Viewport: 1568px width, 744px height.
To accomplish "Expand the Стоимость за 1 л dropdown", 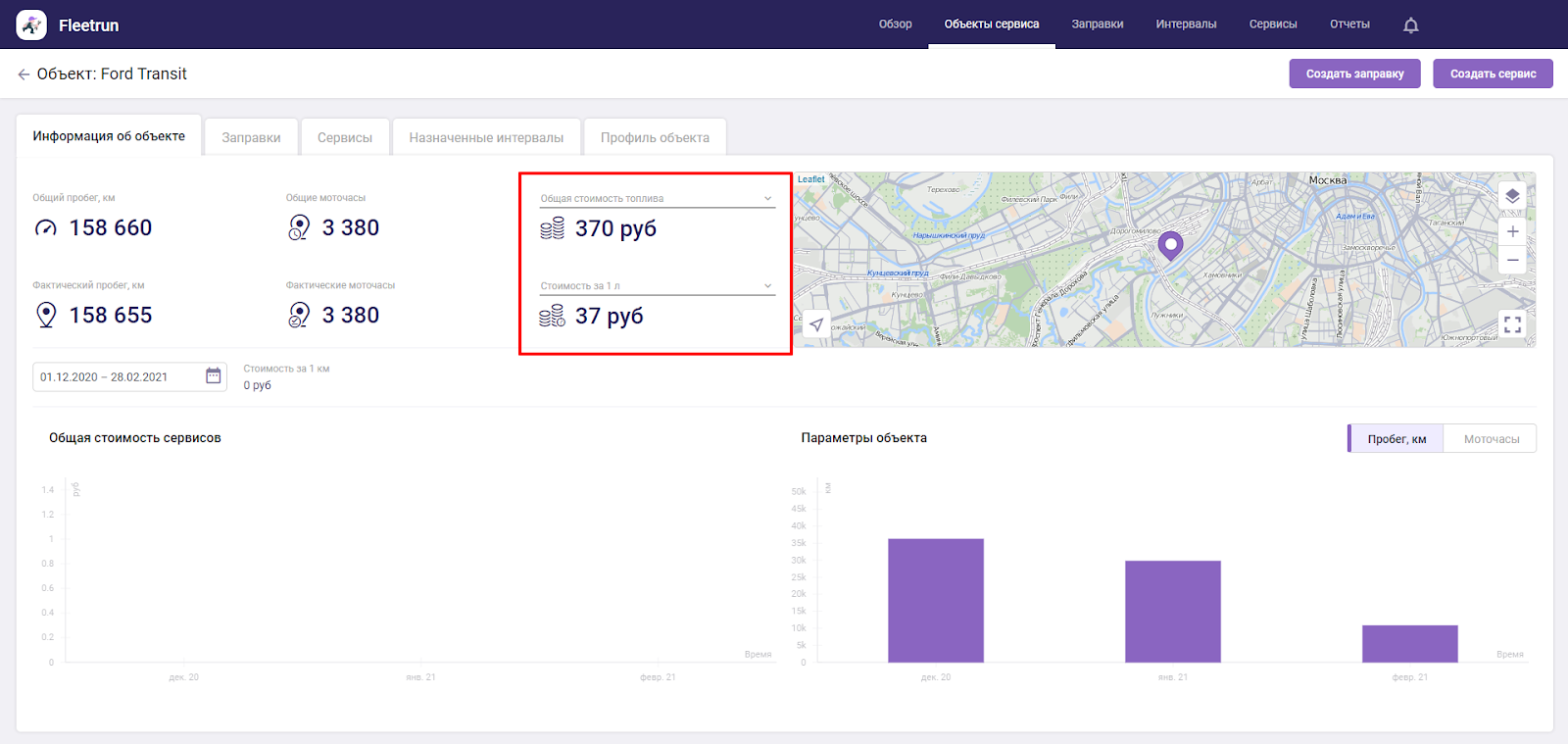I will [x=657, y=286].
